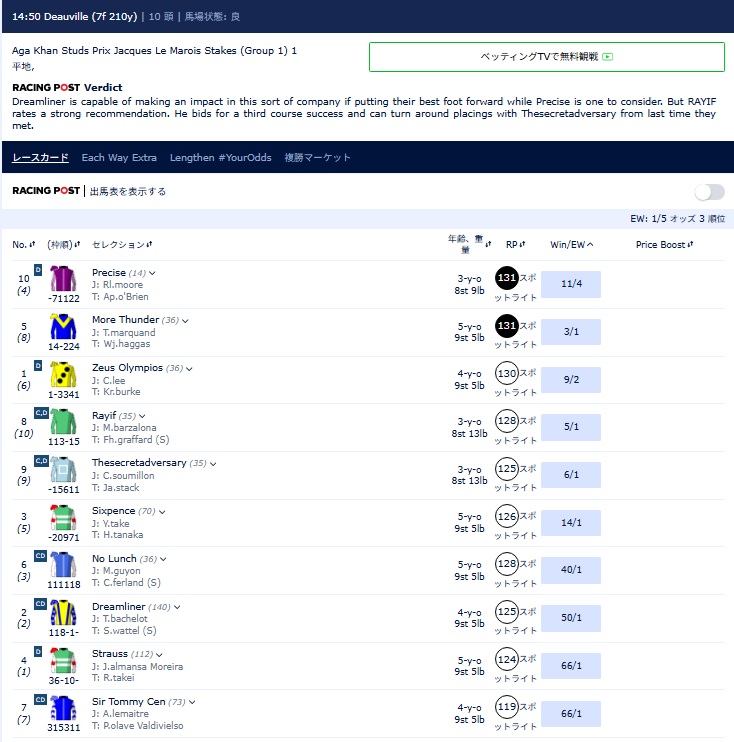The image size is (734, 742).
Task: Select the 11/4 odds for Precise
Action: [571, 284]
